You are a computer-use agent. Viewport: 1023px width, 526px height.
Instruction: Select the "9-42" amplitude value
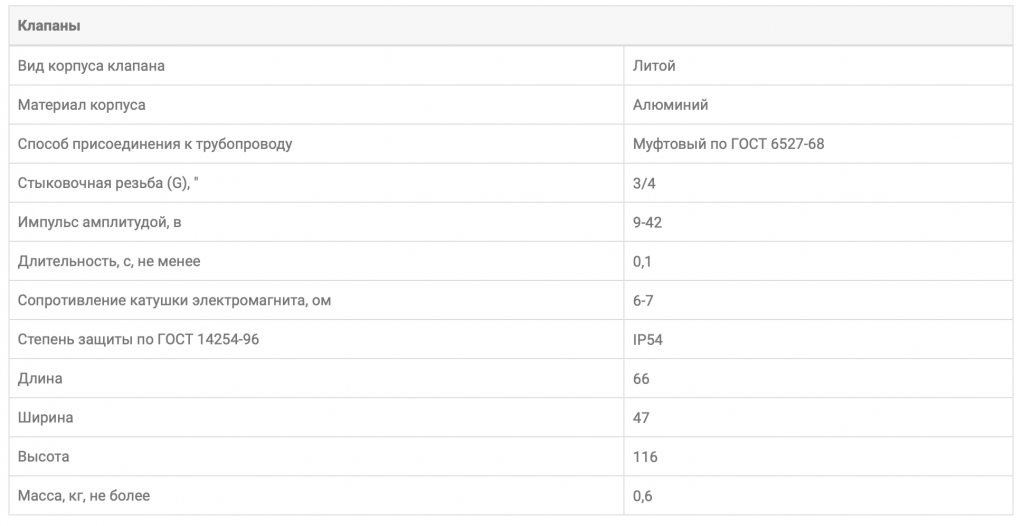(647, 222)
